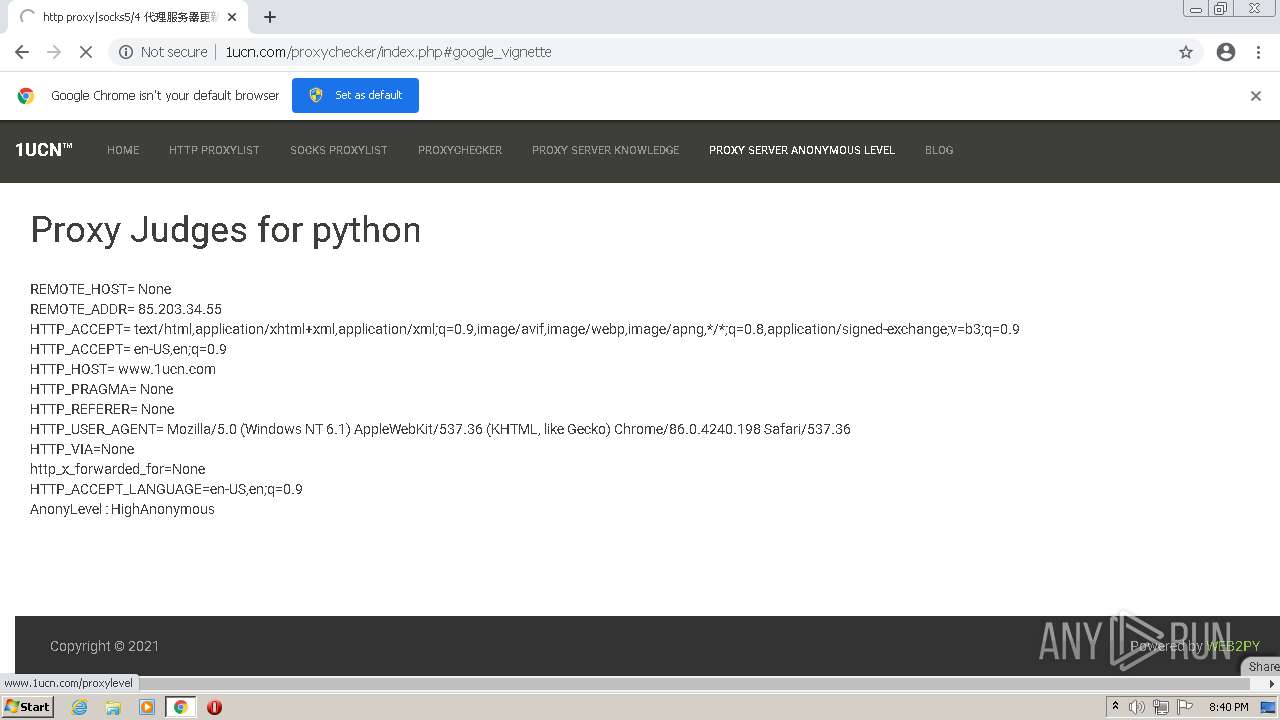Open the Chrome three-dot menu
This screenshot has height=720, width=1280.
point(1259,52)
